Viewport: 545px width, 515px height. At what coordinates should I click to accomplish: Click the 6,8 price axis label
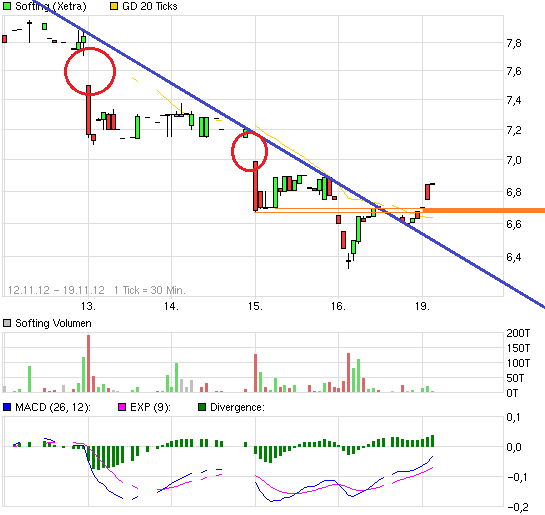point(514,192)
